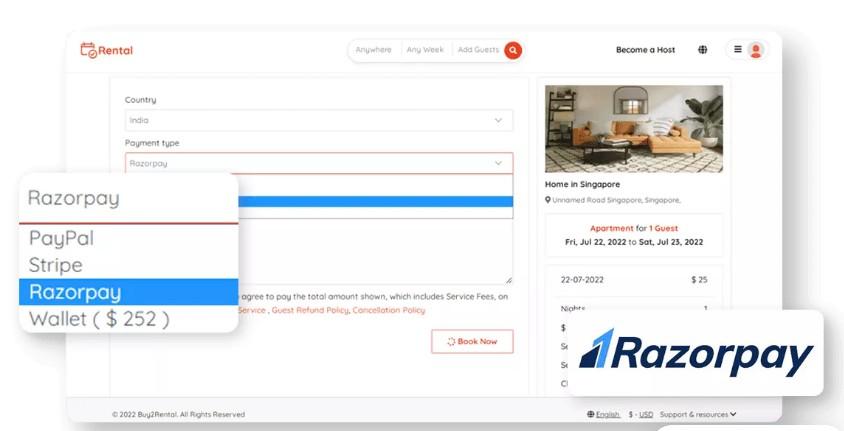This screenshot has height=431, width=844.
Task: Click the message textarea resize corner
Action: pos(509,280)
